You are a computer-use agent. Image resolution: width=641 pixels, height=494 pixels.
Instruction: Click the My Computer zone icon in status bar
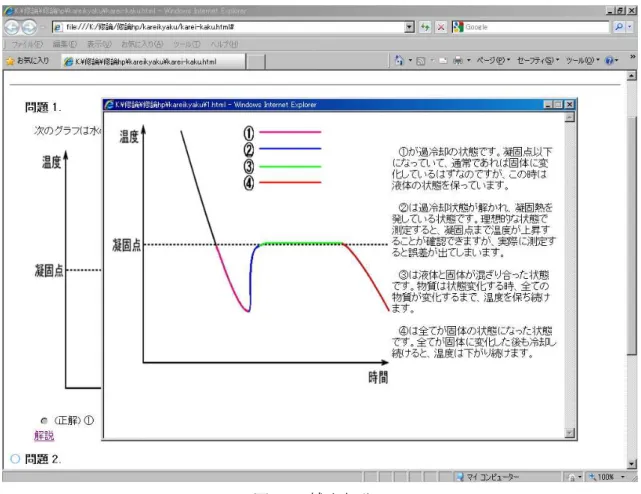pos(460,477)
